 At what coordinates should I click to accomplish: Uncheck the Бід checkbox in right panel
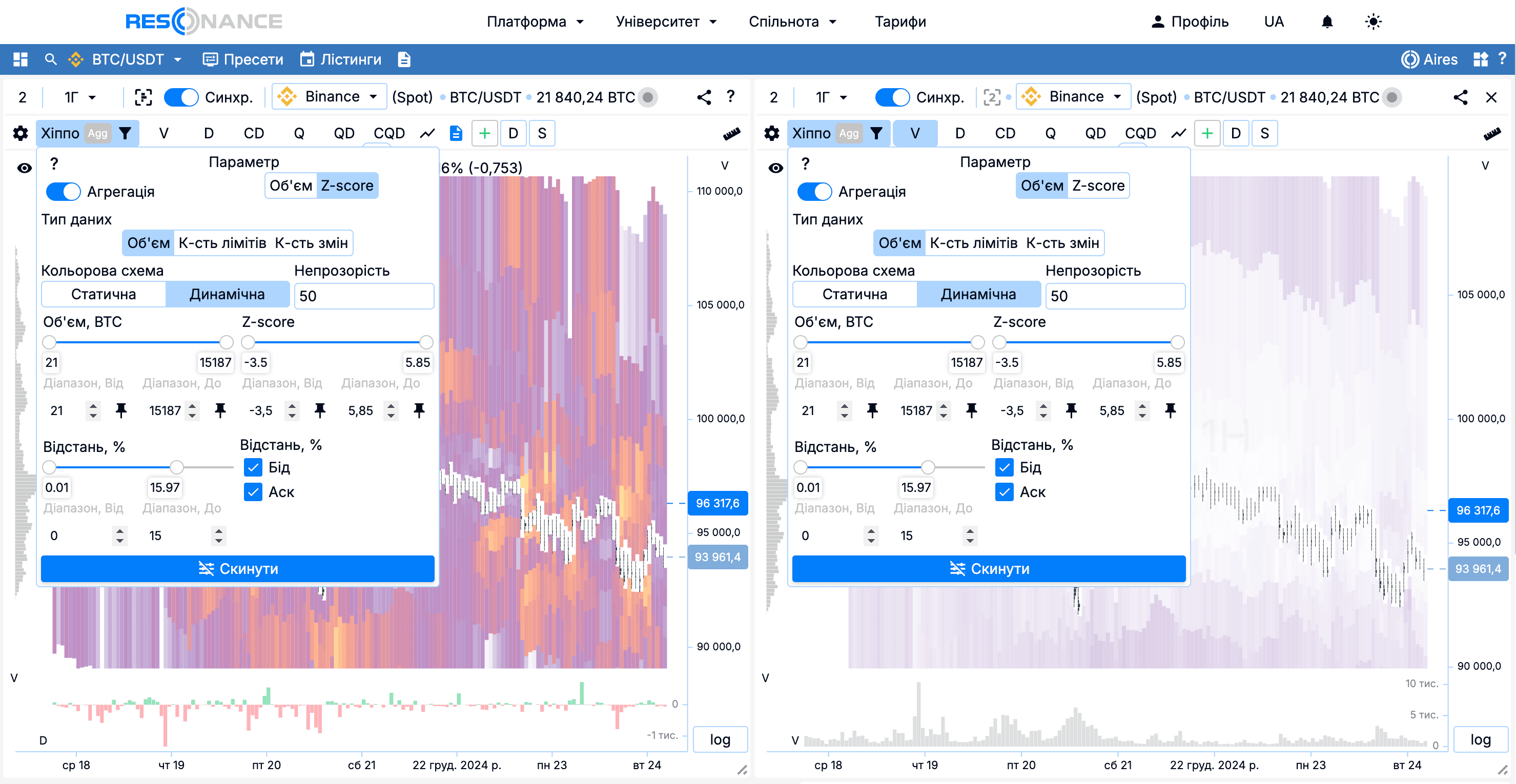click(x=1004, y=467)
